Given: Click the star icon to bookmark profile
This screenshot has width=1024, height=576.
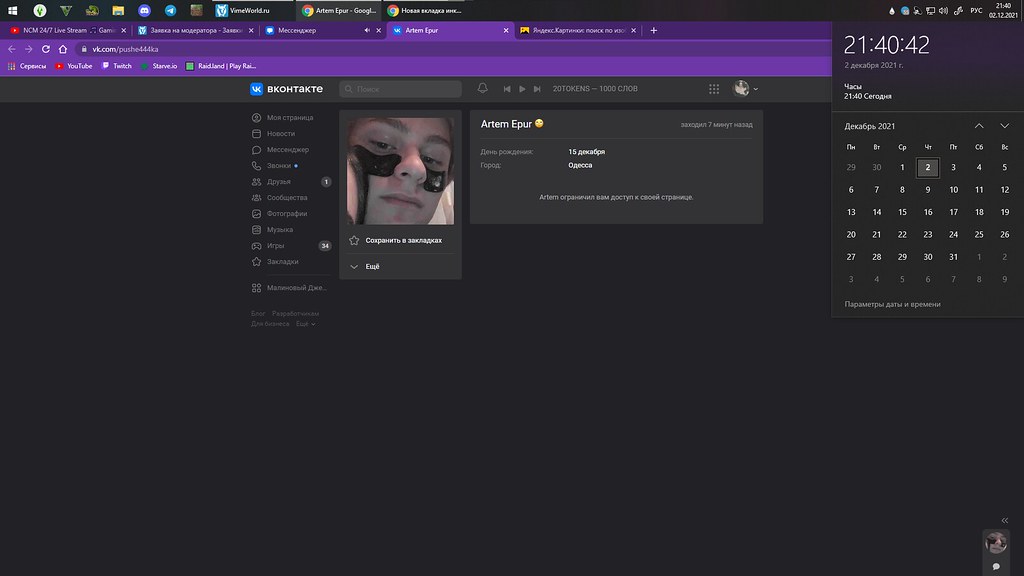Looking at the screenshot, I should point(354,241).
